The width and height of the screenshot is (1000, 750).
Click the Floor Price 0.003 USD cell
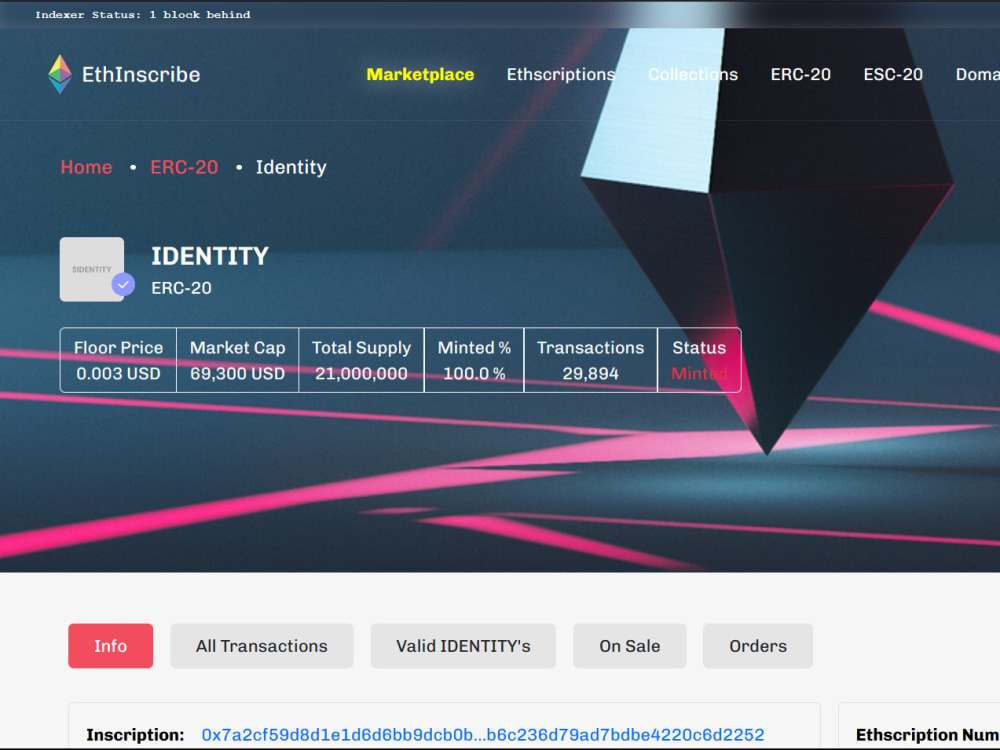(118, 360)
